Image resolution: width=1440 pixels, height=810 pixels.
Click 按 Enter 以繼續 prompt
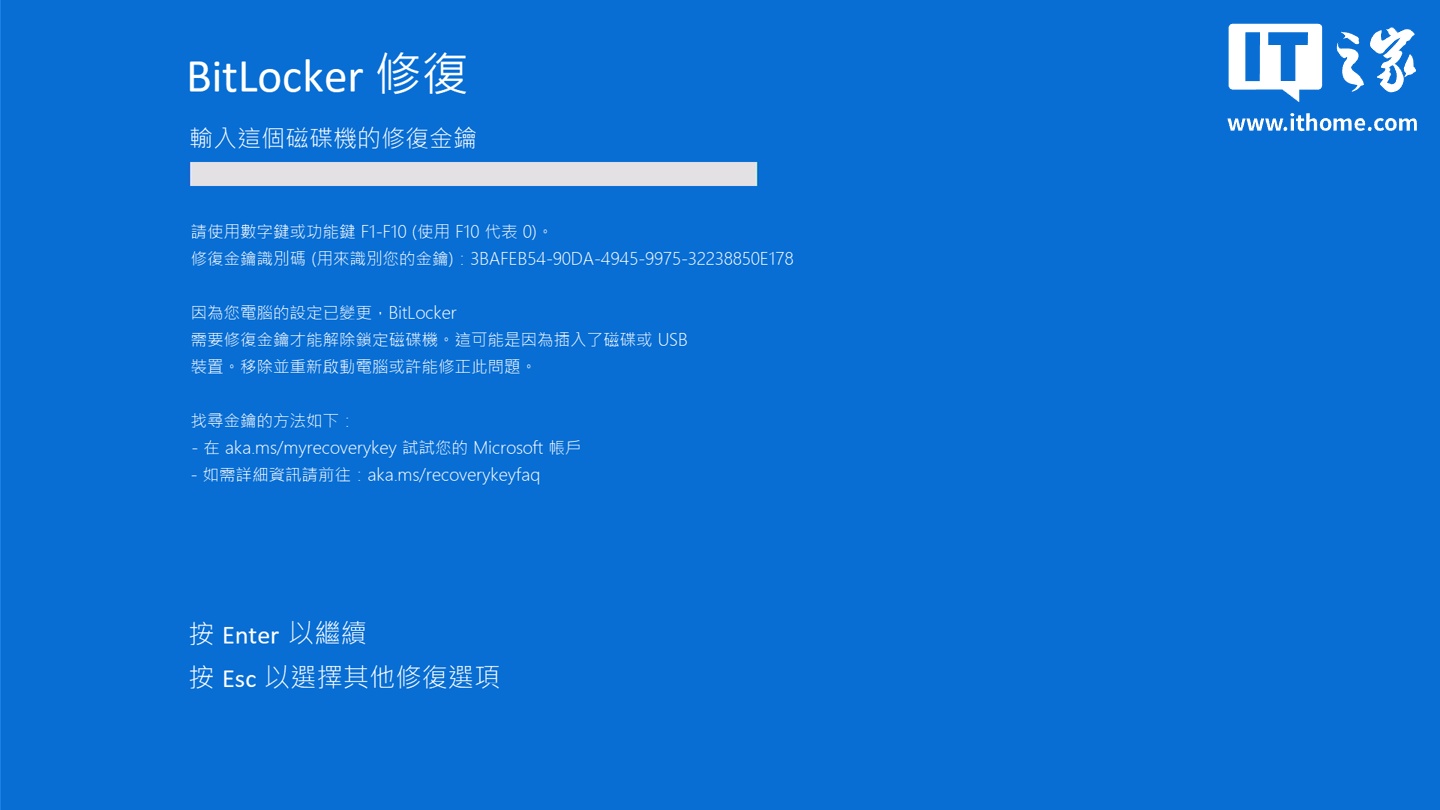click(x=277, y=634)
